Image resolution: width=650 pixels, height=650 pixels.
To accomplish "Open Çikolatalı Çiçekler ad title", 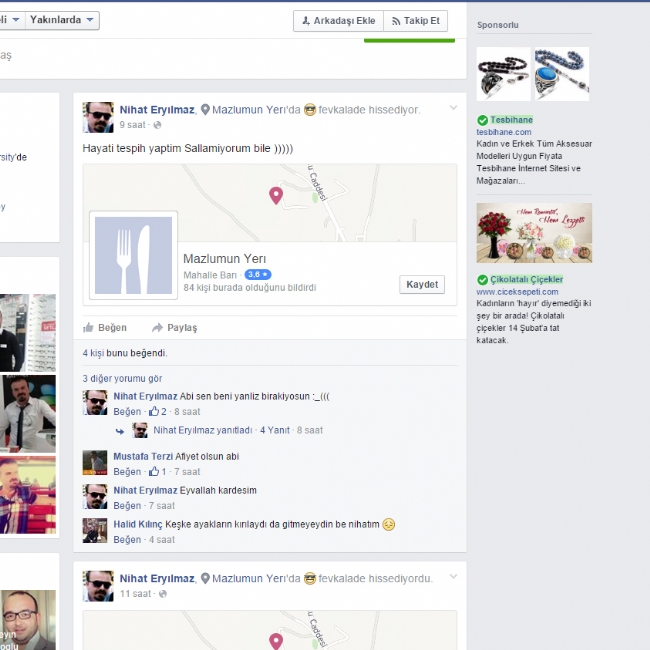I will point(526,279).
